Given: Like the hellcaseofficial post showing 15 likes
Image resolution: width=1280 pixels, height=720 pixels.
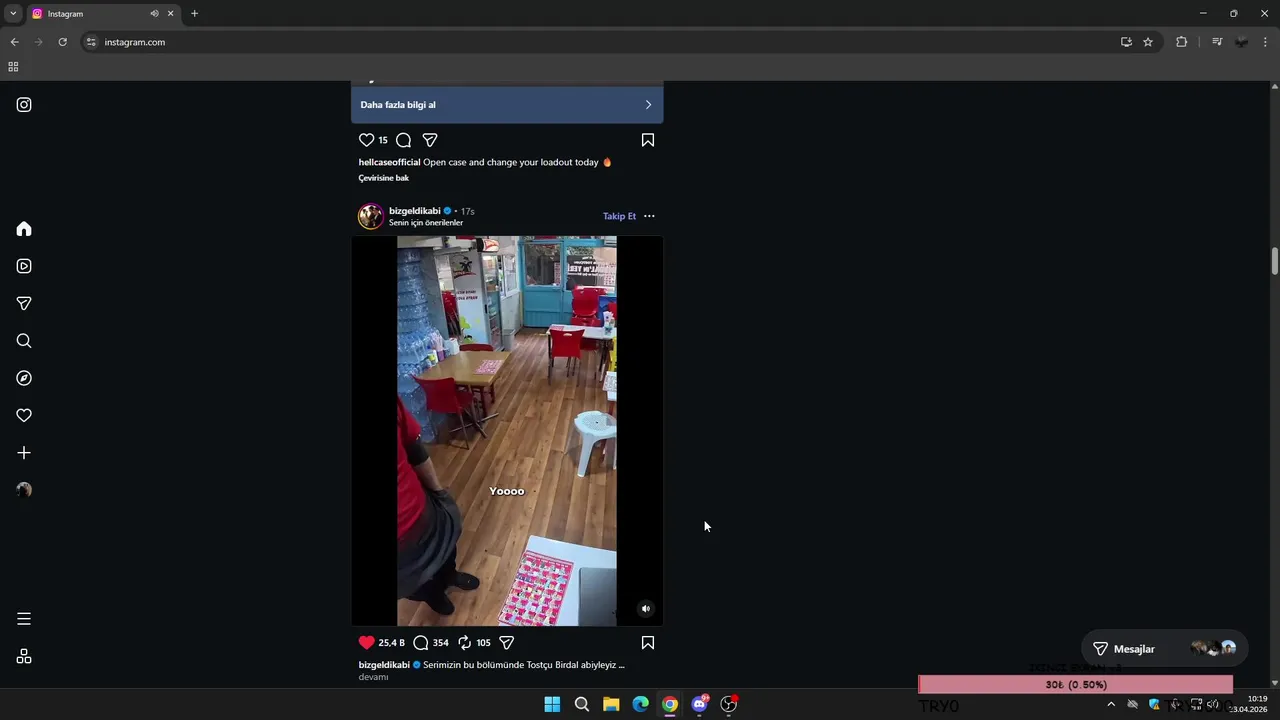Looking at the screenshot, I should 366,140.
